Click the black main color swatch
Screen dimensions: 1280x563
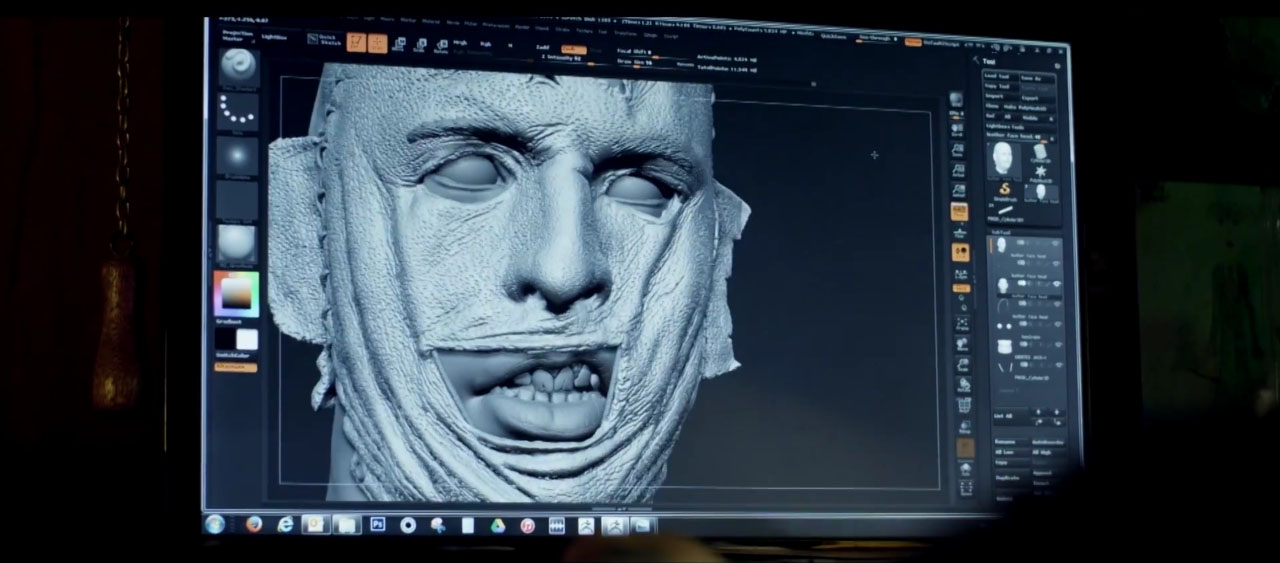pyautogui.click(x=224, y=339)
